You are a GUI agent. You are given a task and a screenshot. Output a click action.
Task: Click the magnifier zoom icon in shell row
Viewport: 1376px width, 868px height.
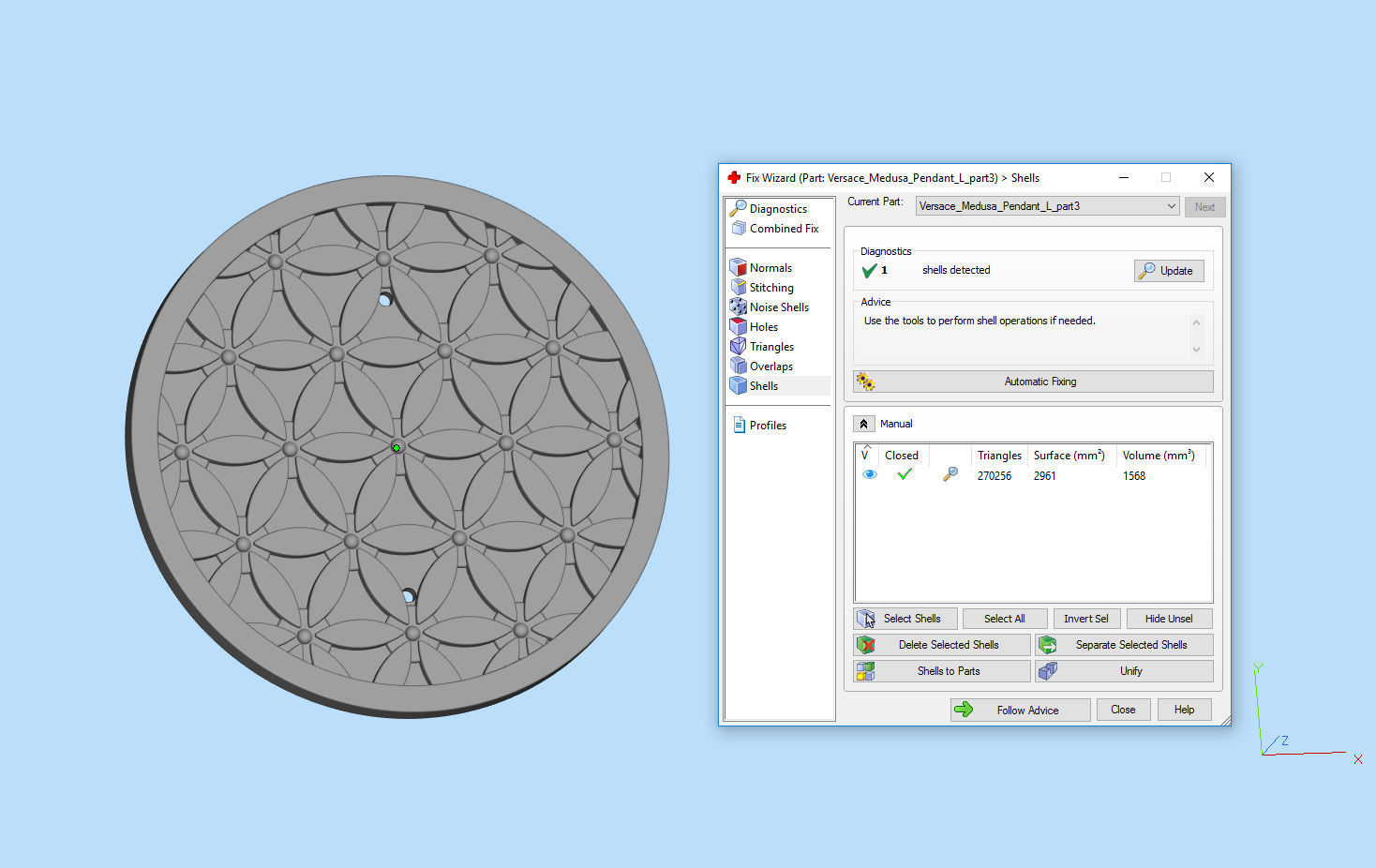tap(950, 475)
